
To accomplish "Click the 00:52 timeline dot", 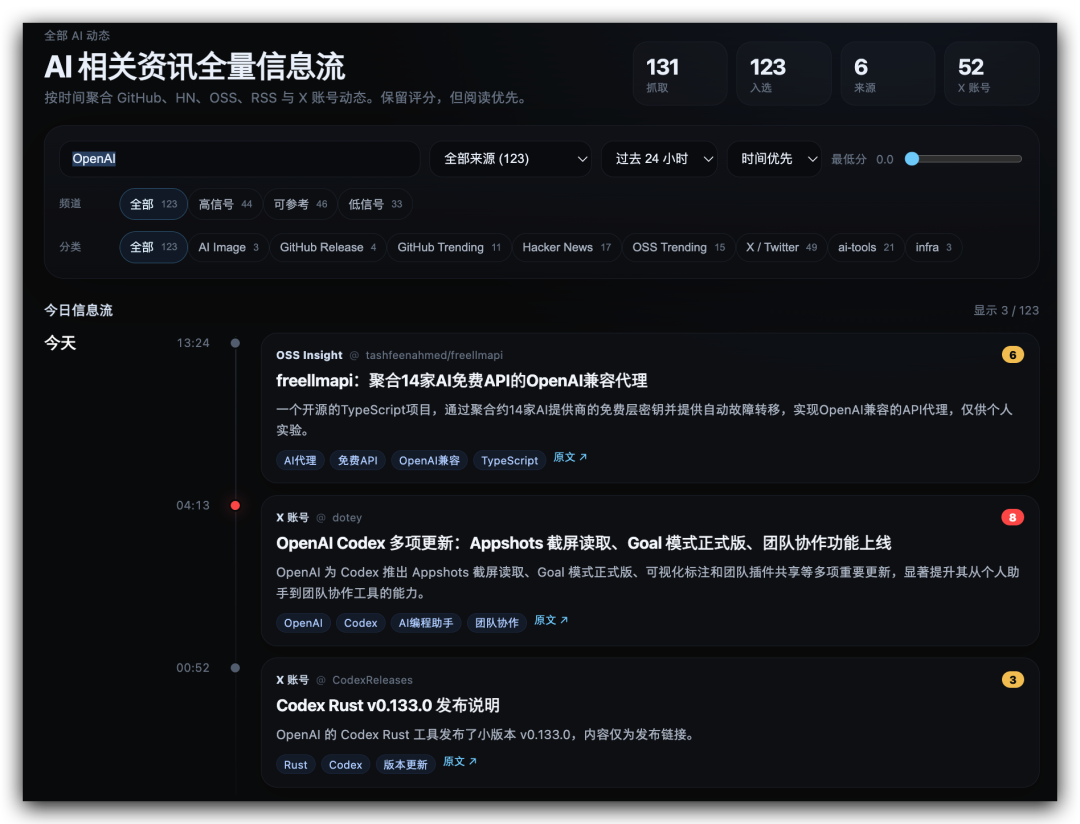I will [236, 668].
